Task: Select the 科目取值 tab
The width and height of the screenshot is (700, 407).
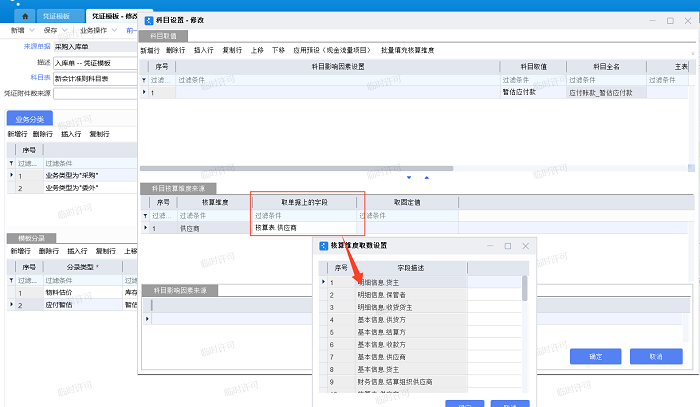Action: click(171, 35)
